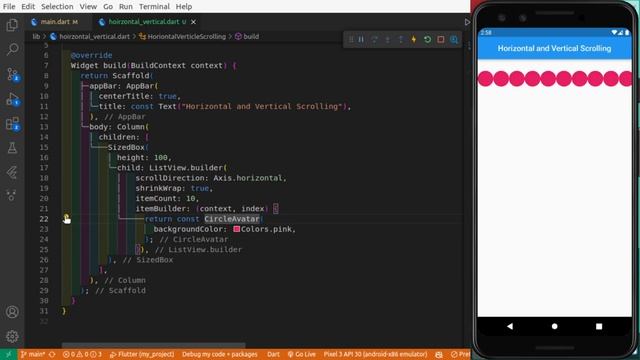Trigger Flutter Hot Reload lightning icon
The image size is (640, 360).
414,40
